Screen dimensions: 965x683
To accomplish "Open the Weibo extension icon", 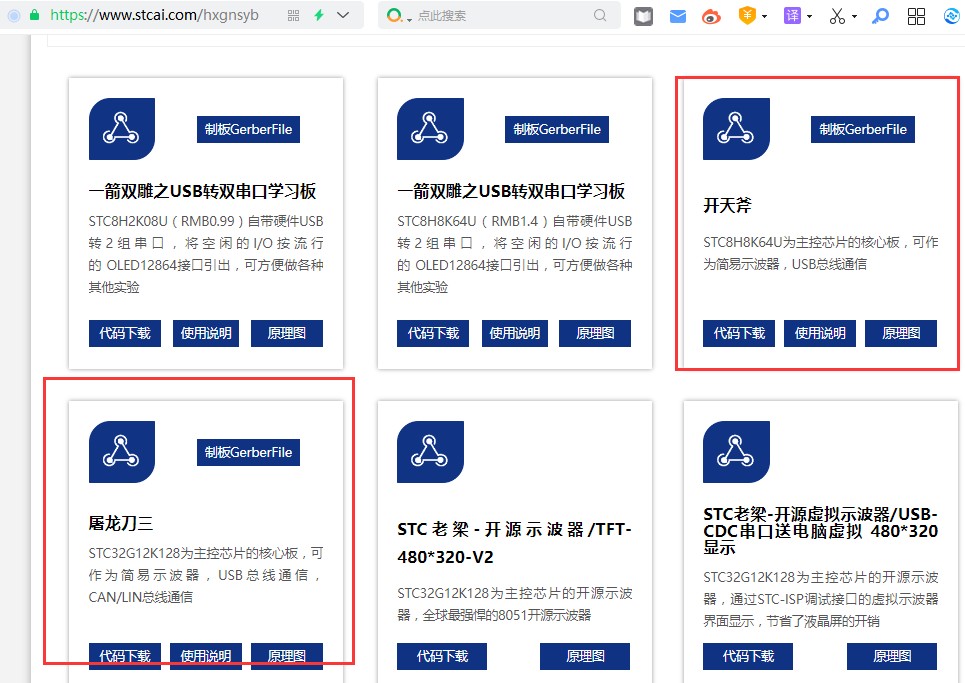I will click(x=711, y=17).
